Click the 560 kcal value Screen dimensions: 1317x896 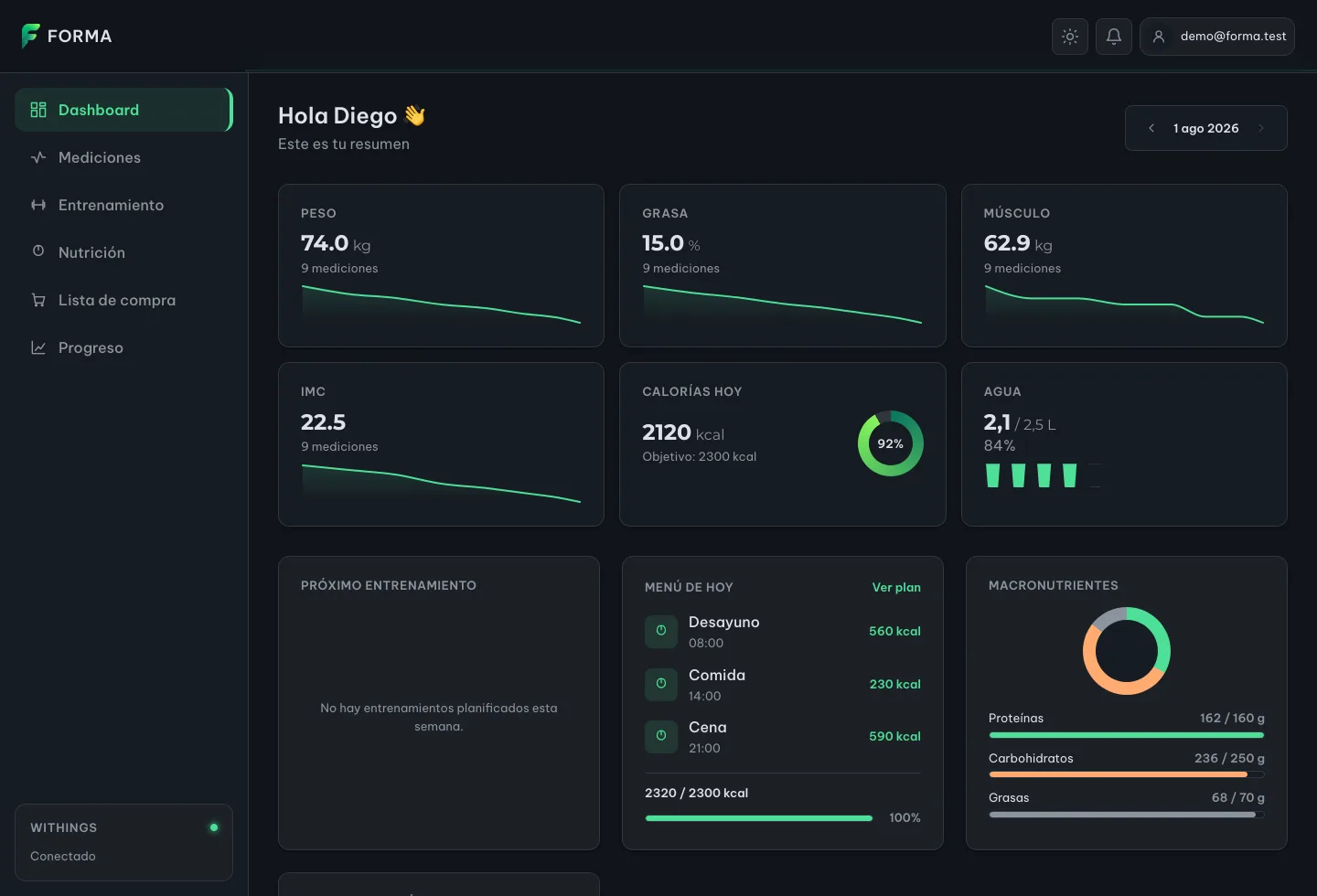pos(894,631)
